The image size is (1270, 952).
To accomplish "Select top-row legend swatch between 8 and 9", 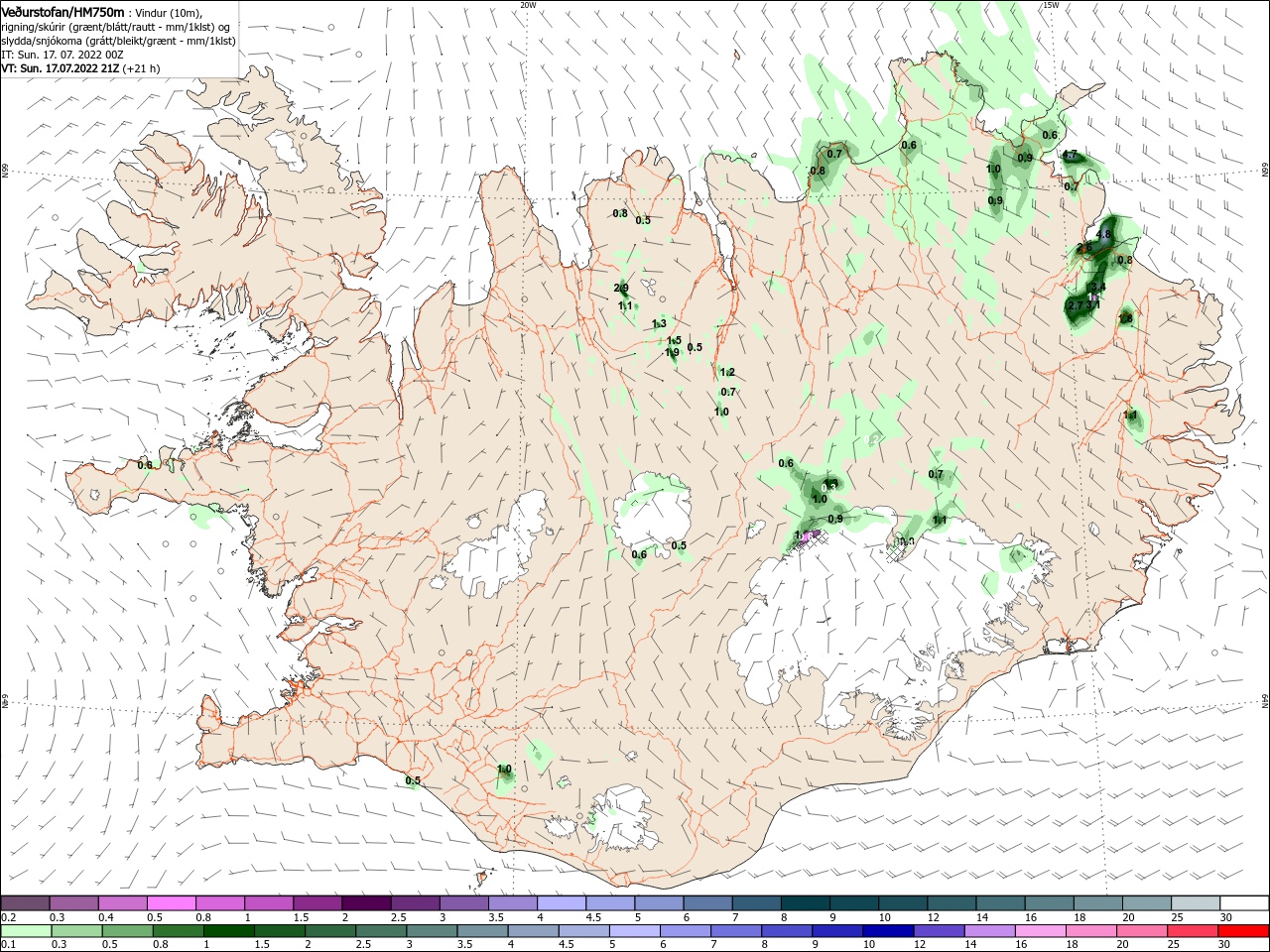I will pos(805,903).
